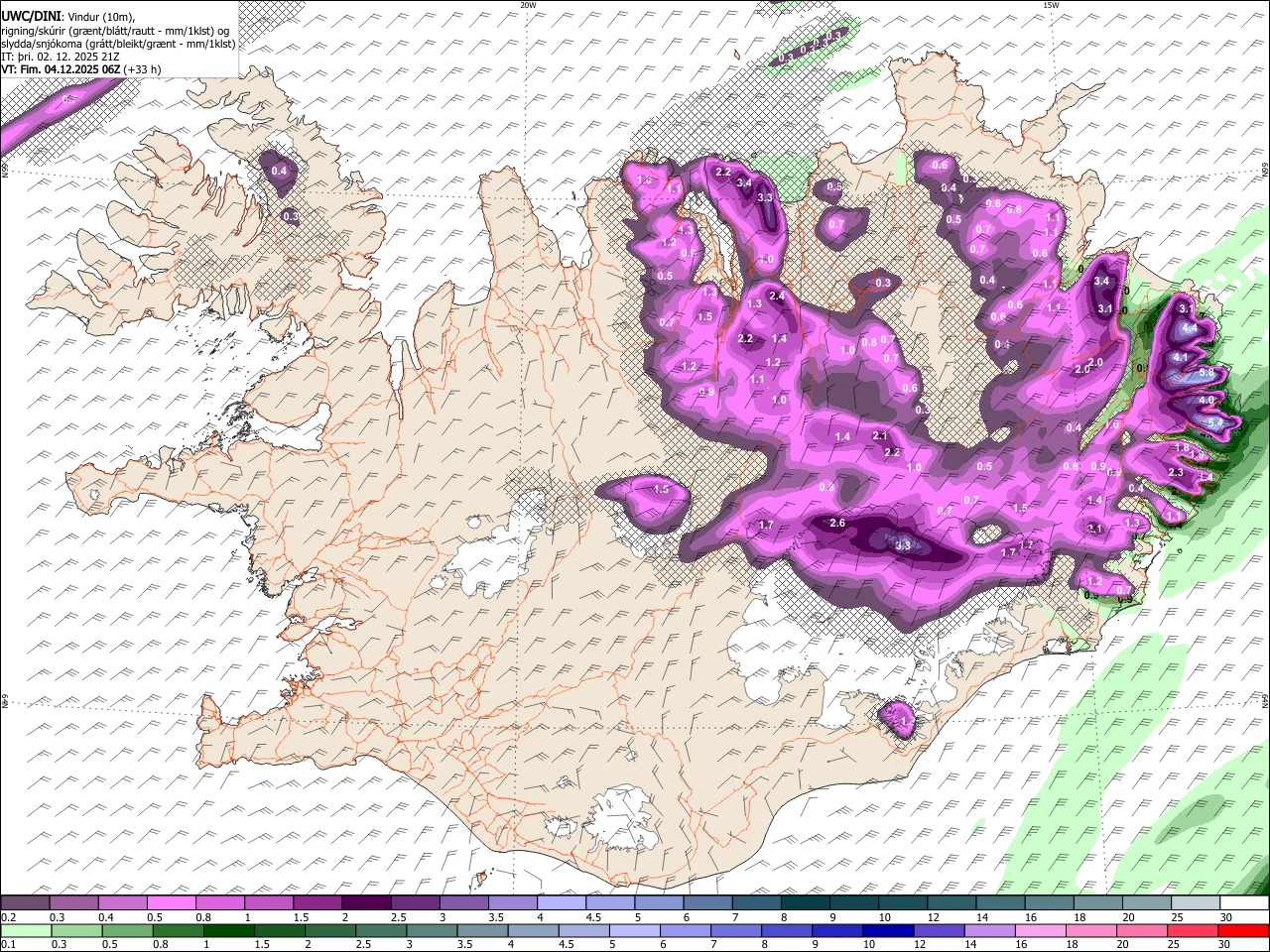Click the white 30 swatch in upper legend
The height and width of the screenshot is (952, 1270).
point(1243,903)
